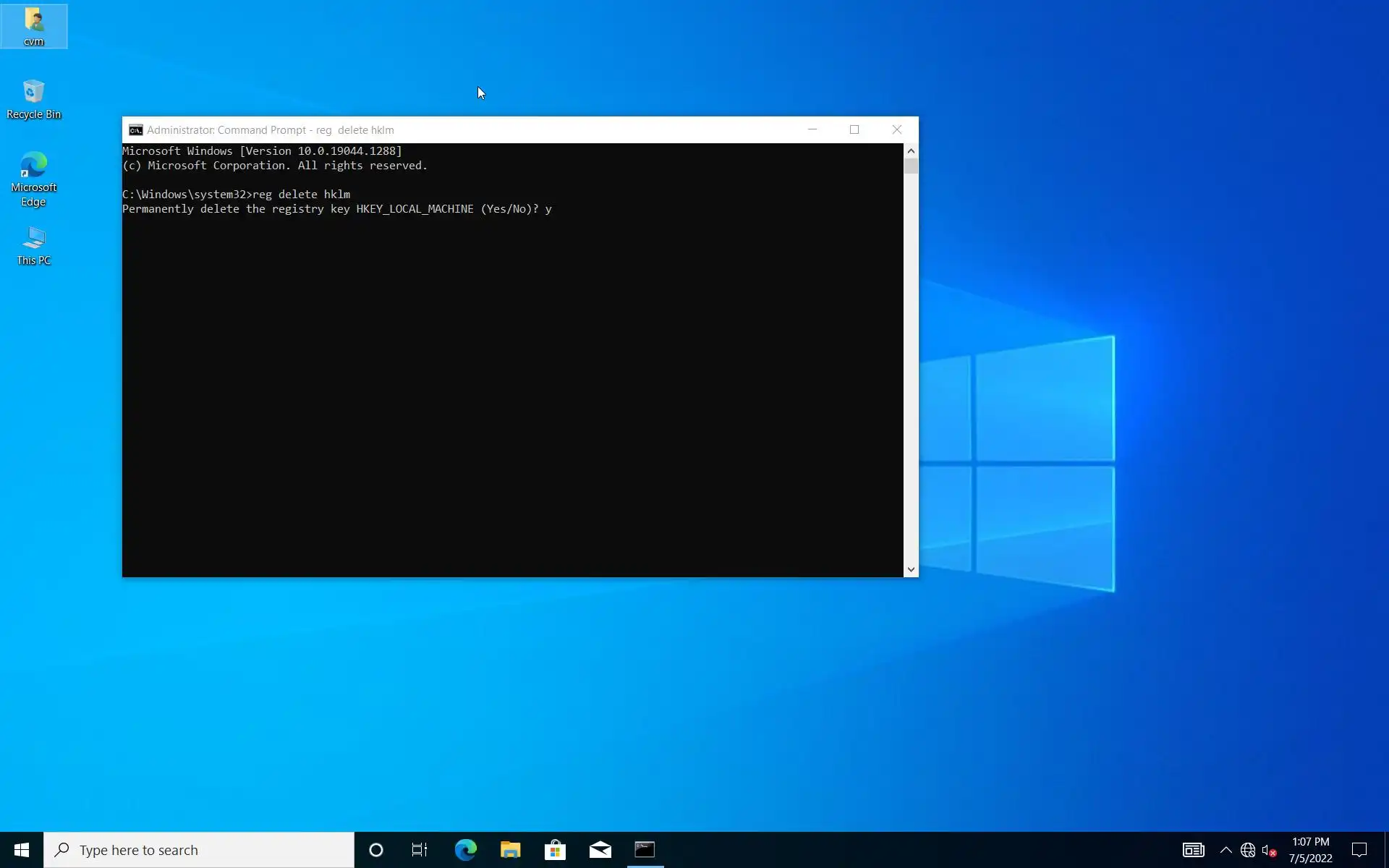Open the cvm folder desktop icon

click(33, 25)
